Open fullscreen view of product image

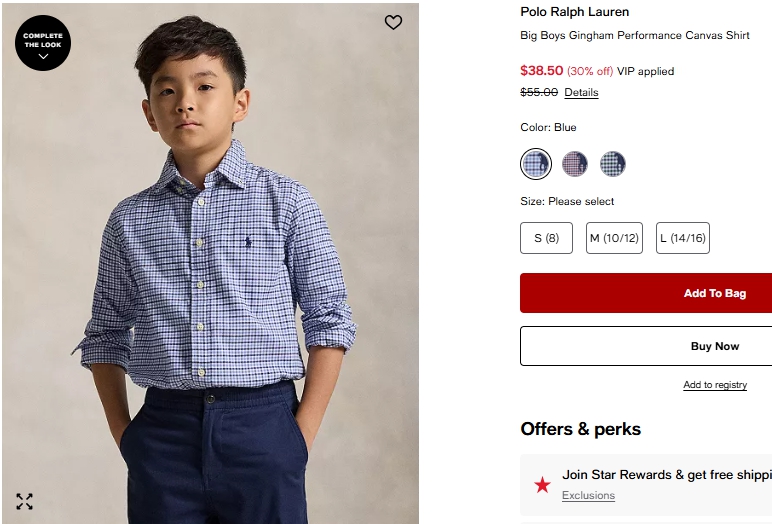click(25, 501)
